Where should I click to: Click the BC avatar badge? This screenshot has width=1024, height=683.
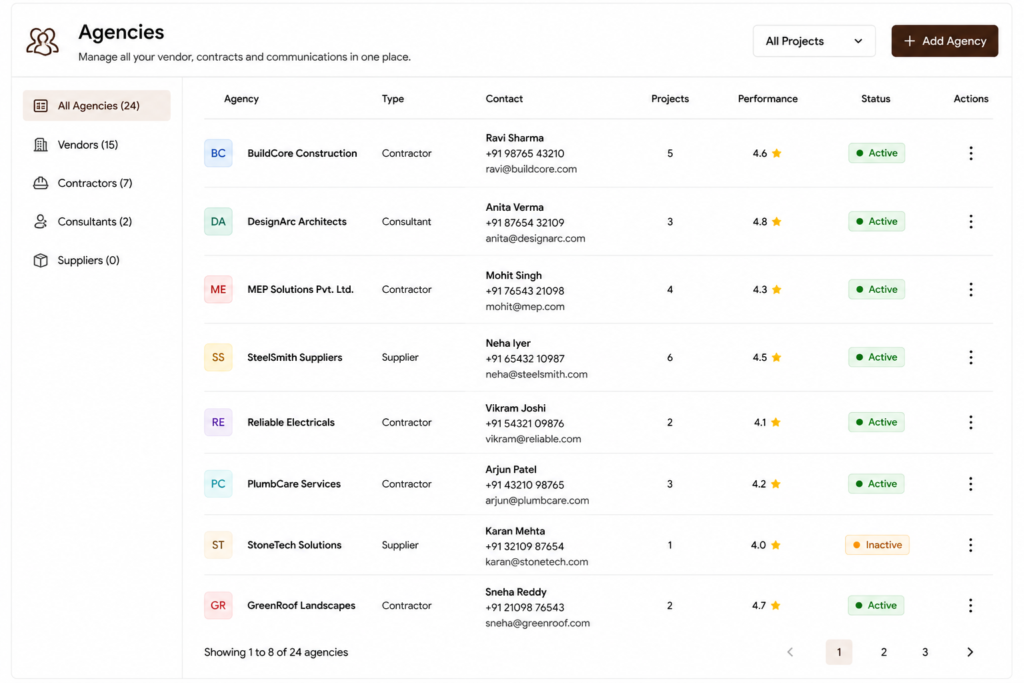(x=218, y=153)
